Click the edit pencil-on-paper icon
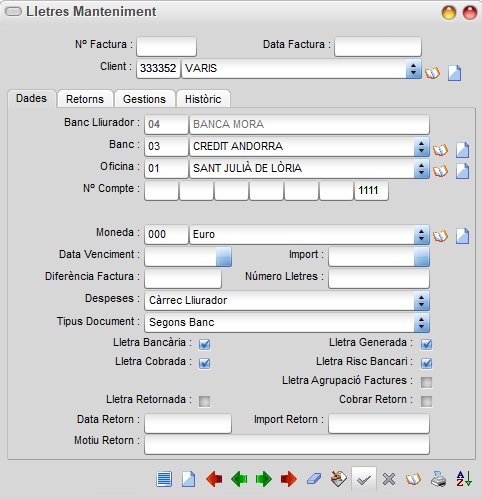Image resolution: width=482 pixels, height=499 pixels. (x=339, y=479)
